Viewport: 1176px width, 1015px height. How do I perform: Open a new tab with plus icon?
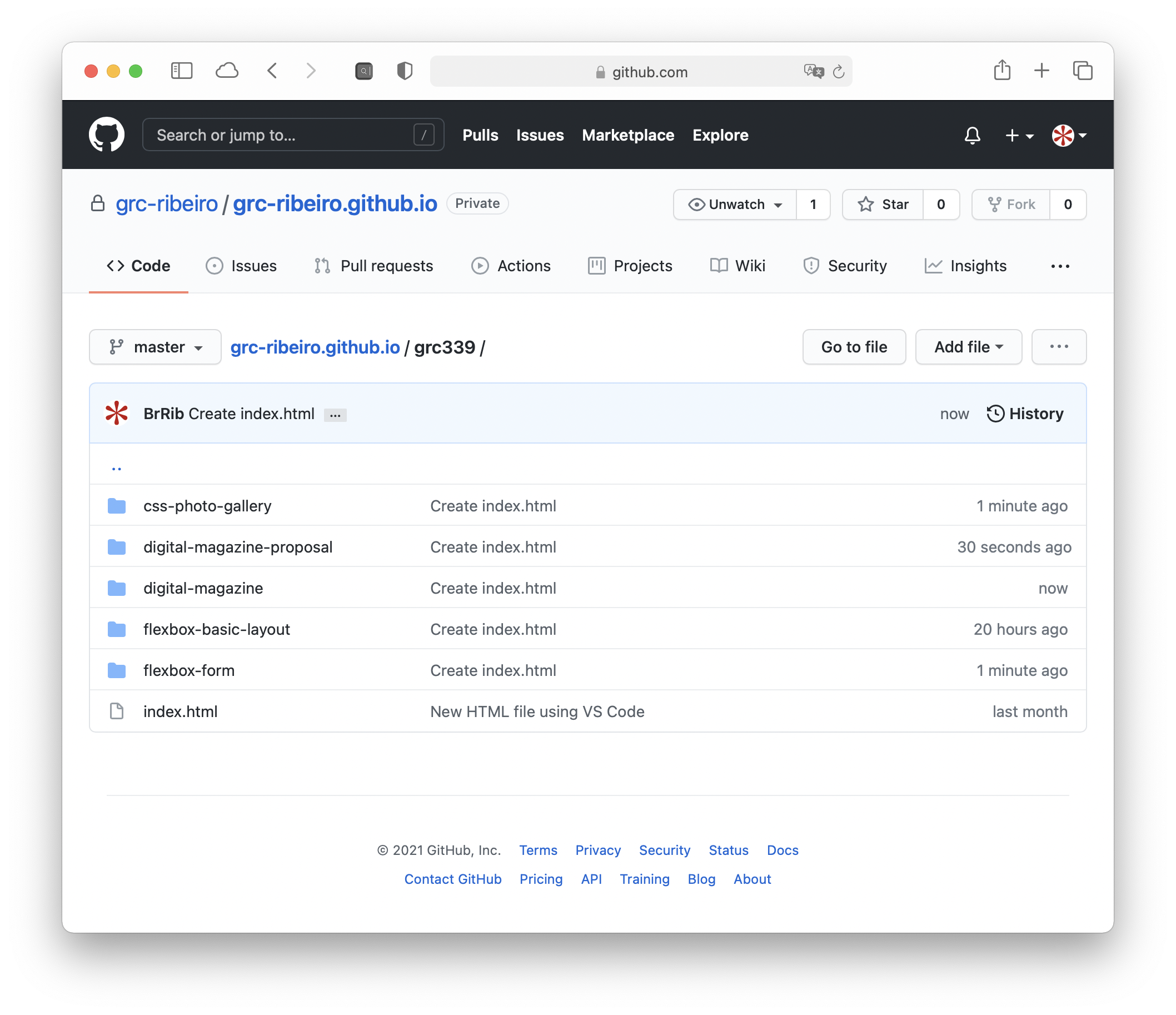pos(1042,71)
